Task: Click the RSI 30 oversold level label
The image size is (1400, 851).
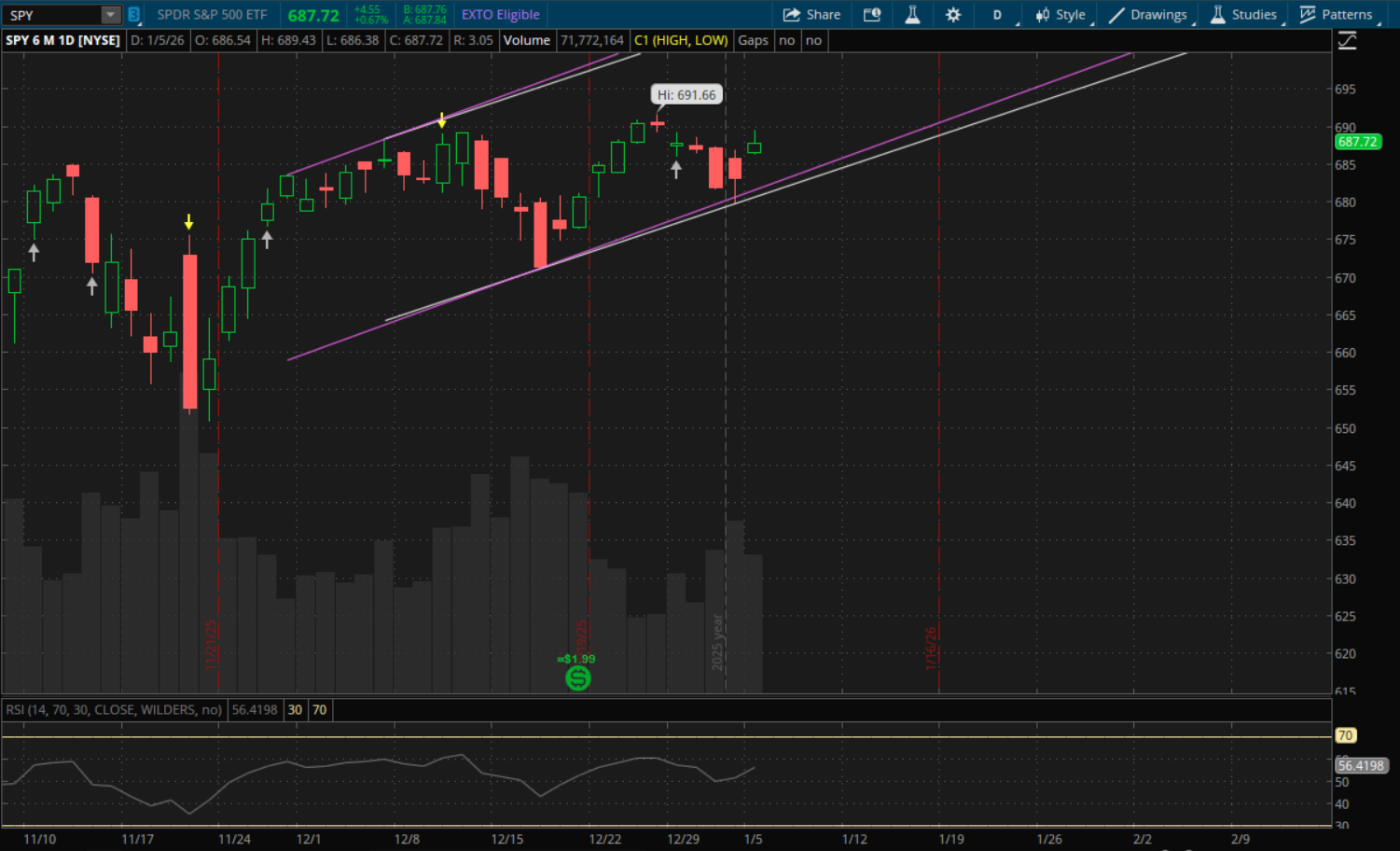Action: (295, 710)
